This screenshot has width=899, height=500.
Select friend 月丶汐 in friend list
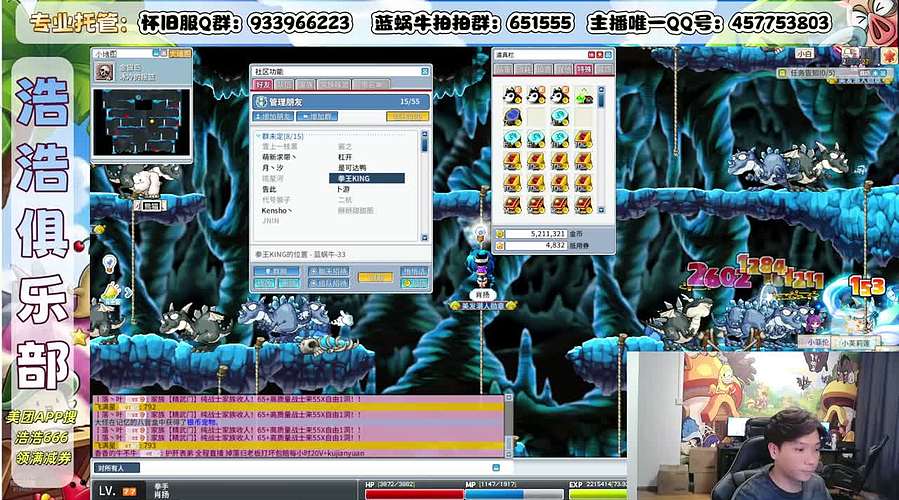[x=272, y=167]
